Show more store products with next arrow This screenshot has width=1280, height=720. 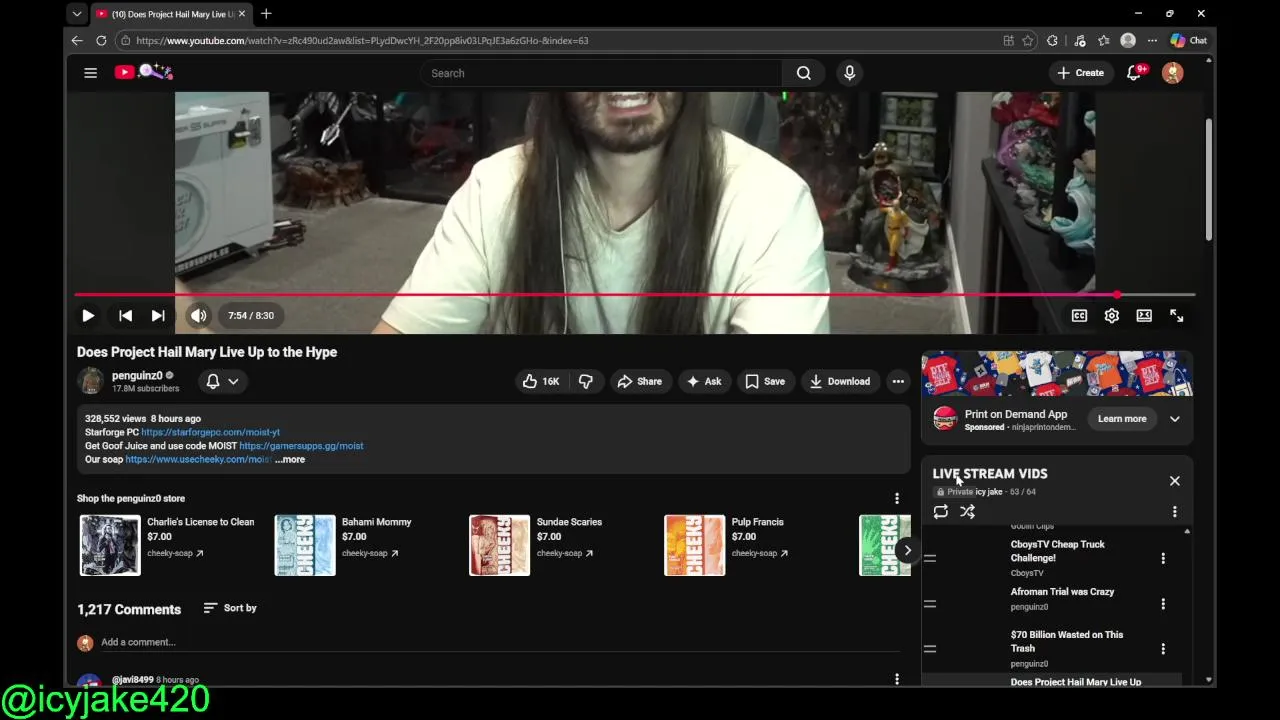[907, 550]
